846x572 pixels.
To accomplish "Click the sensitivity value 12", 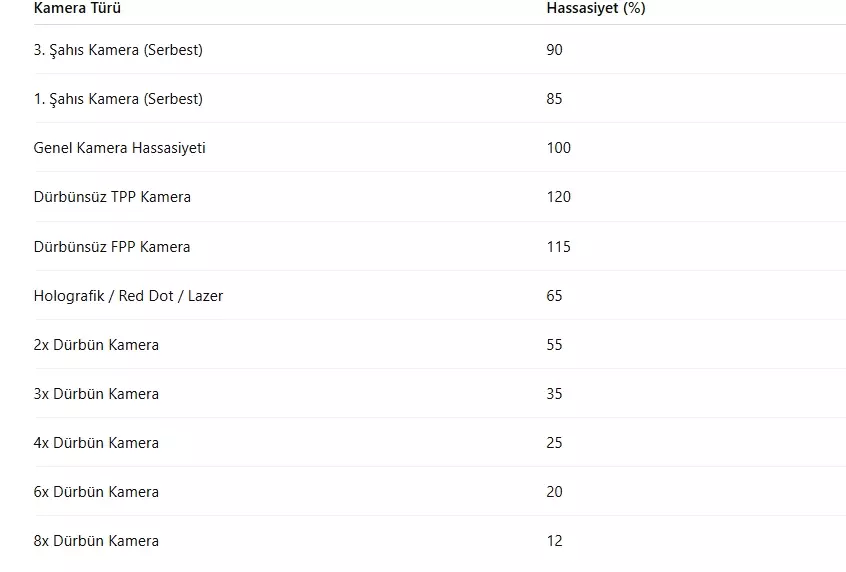I will (x=555, y=541).
